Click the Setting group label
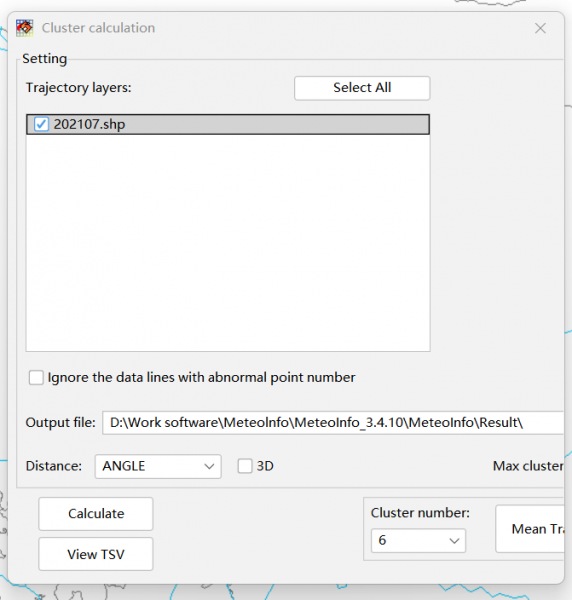This screenshot has height=600, width=572. pyautogui.click(x=44, y=59)
